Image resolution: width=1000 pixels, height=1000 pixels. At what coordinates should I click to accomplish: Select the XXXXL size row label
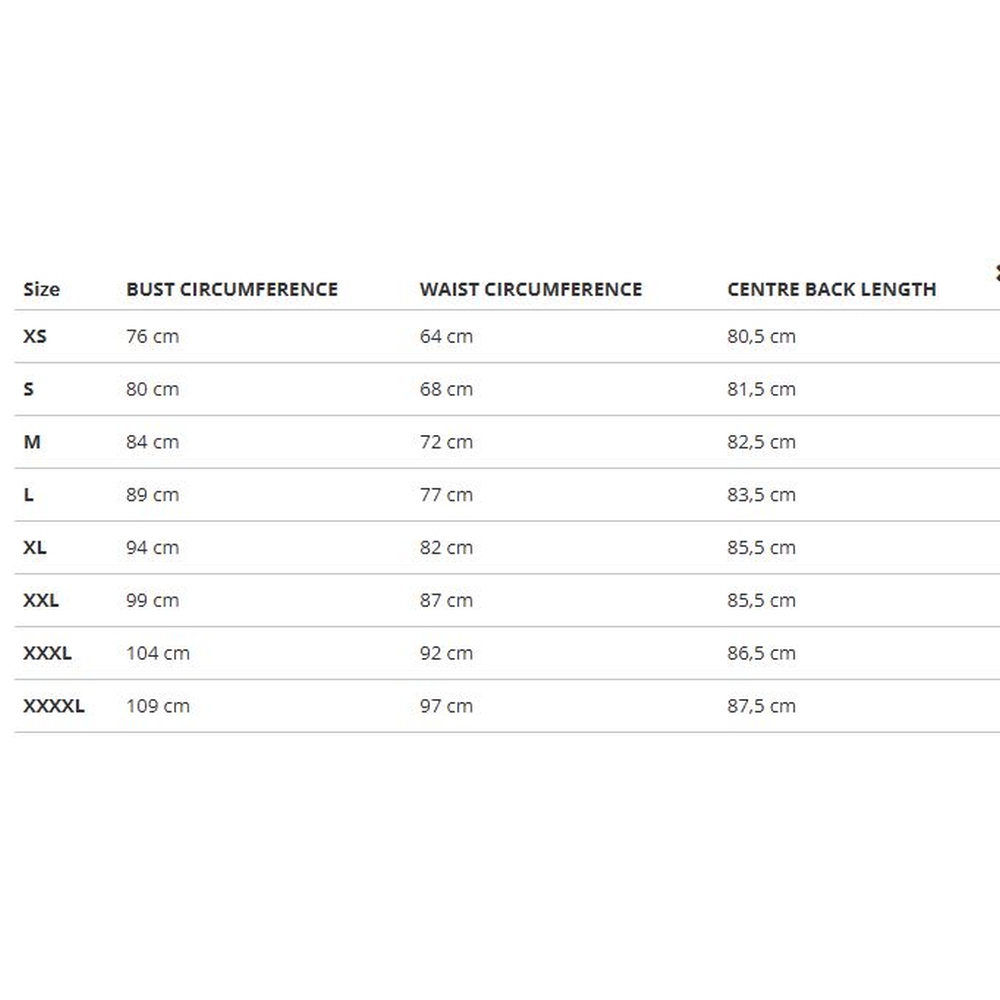point(54,706)
